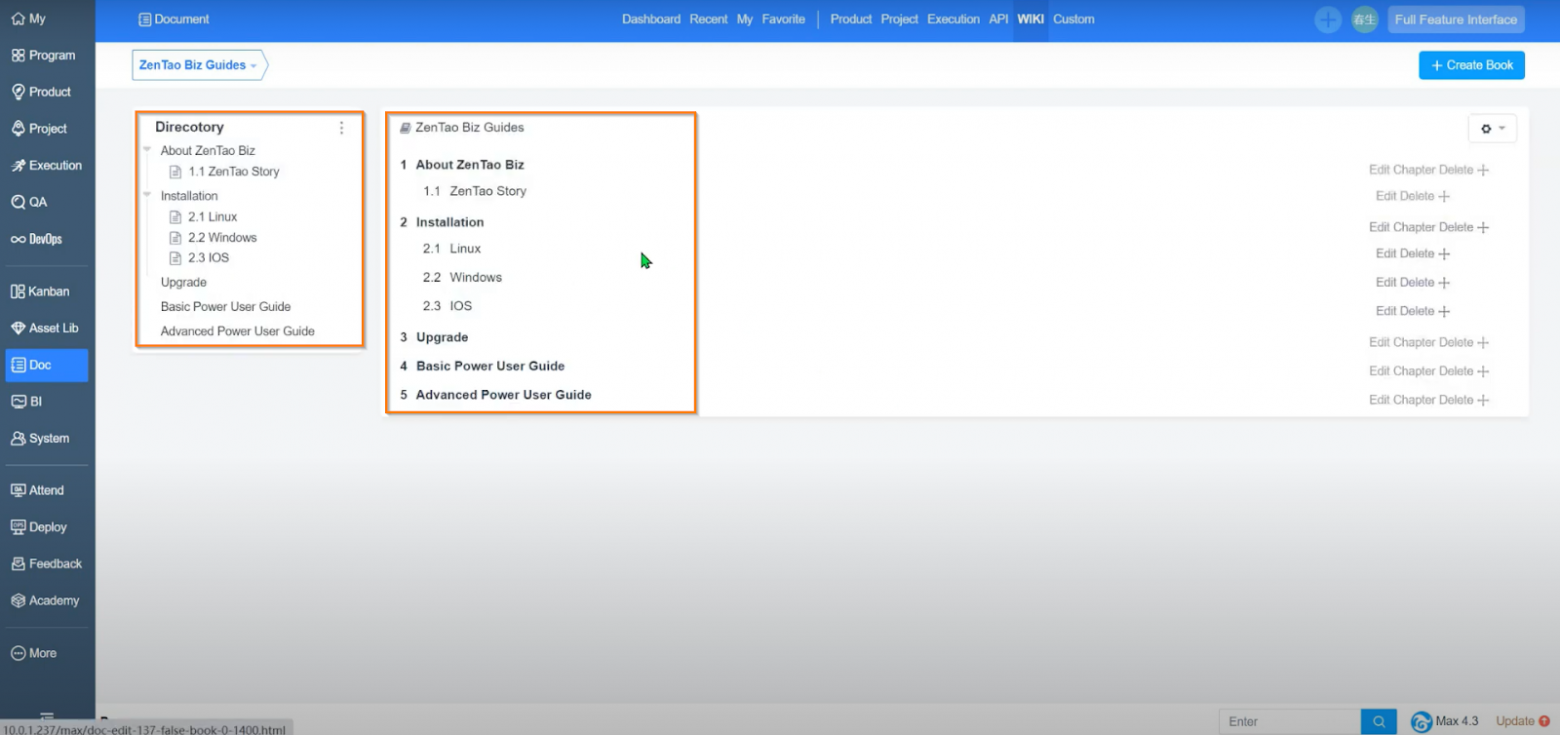The height and width of the screenshot is (735, 1560).
Task: Open the Favorite tab
Action: click(x=783, y=19)
